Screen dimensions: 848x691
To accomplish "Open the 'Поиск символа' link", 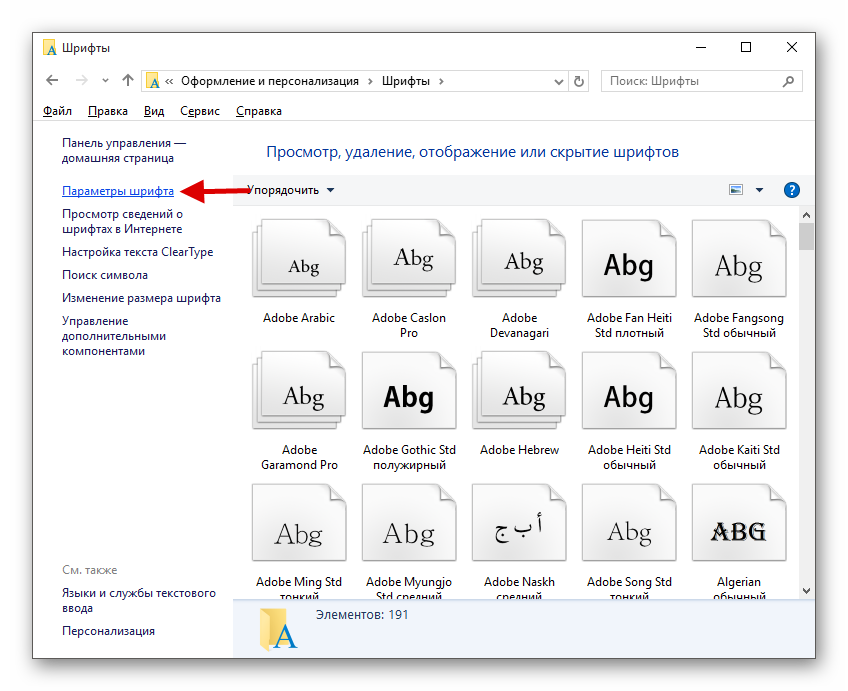I will (105, 275).
